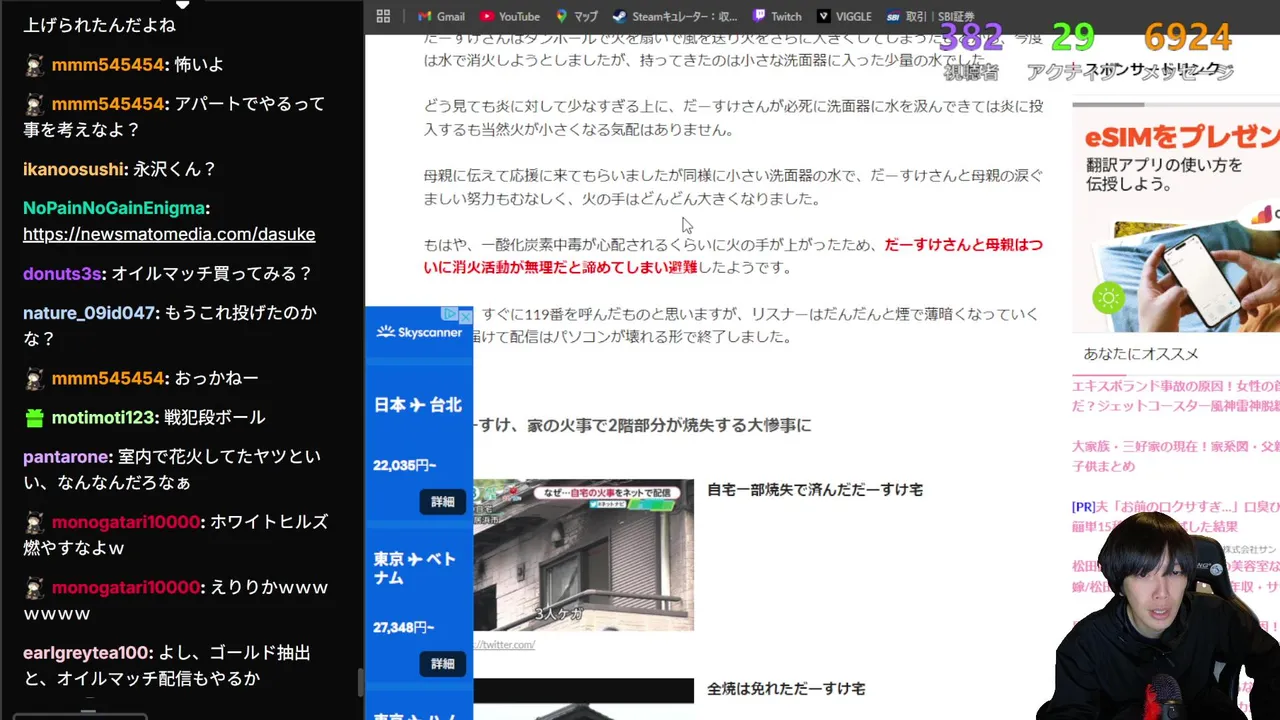Open the エキスポランド事故の原因 sidebar link
1280x720 pixels.
(1176, 396)
